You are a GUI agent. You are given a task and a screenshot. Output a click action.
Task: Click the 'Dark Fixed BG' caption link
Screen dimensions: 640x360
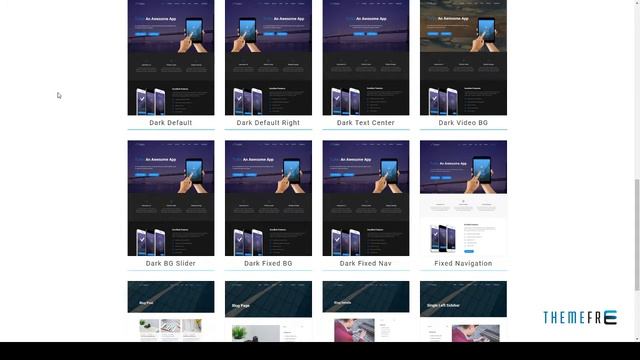(268, 264)
